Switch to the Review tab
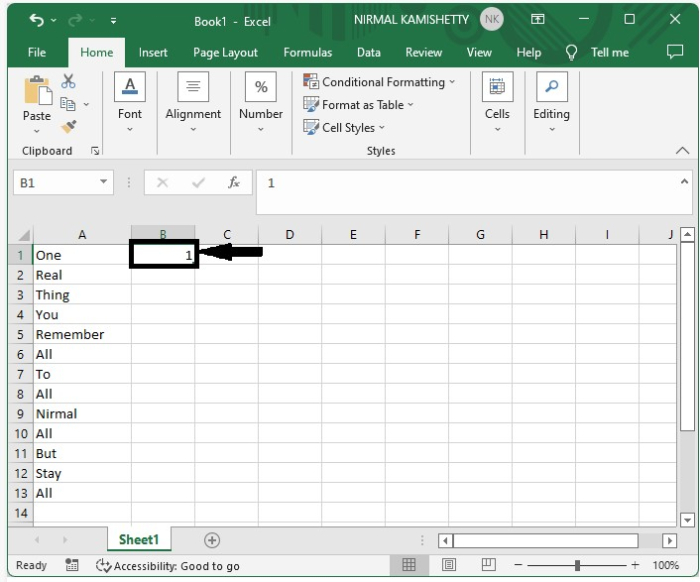The height and width of the screenshot is (582, 700). (423, 53)
